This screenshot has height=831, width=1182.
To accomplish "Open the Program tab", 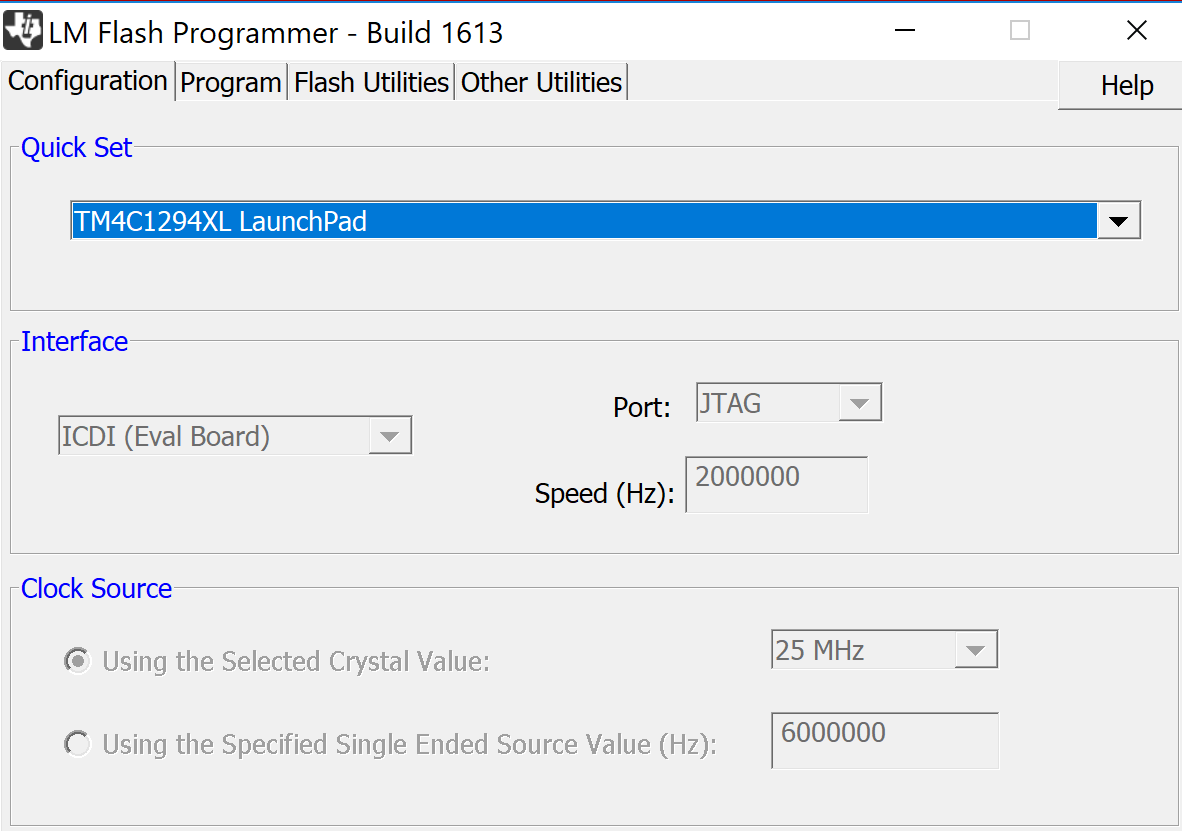I will [231, 83].
